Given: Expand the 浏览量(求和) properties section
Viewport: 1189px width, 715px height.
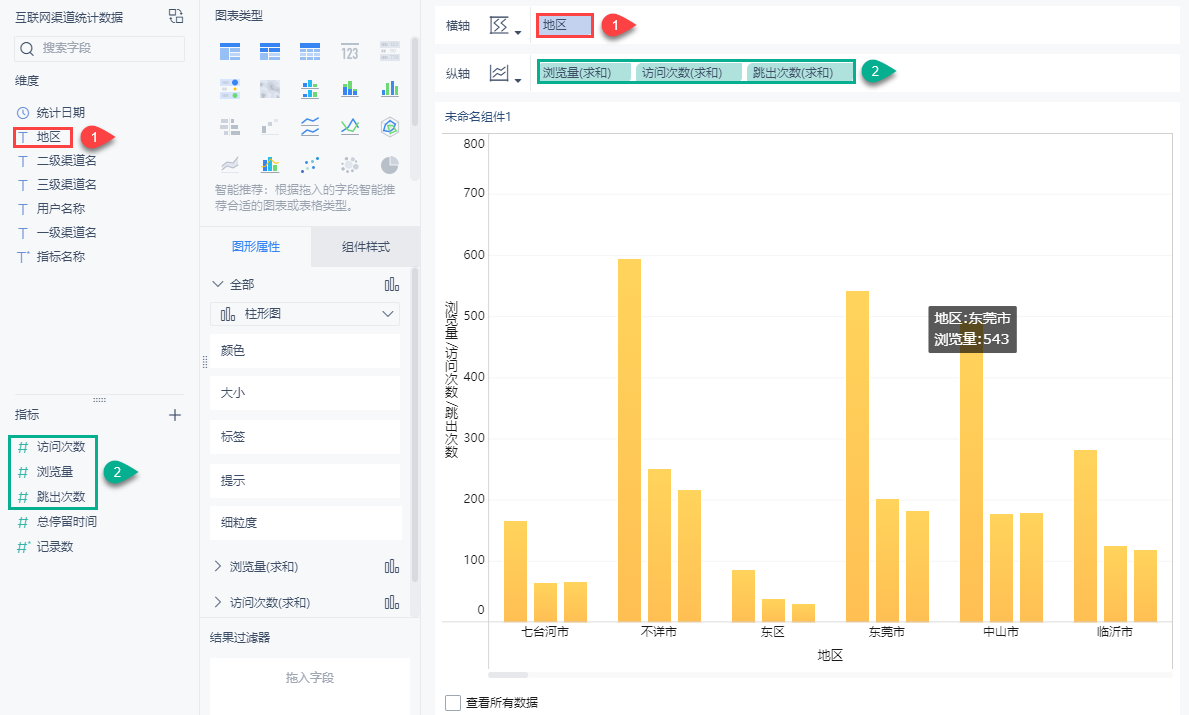Looking at the screenshot, I should coord(218,566).
